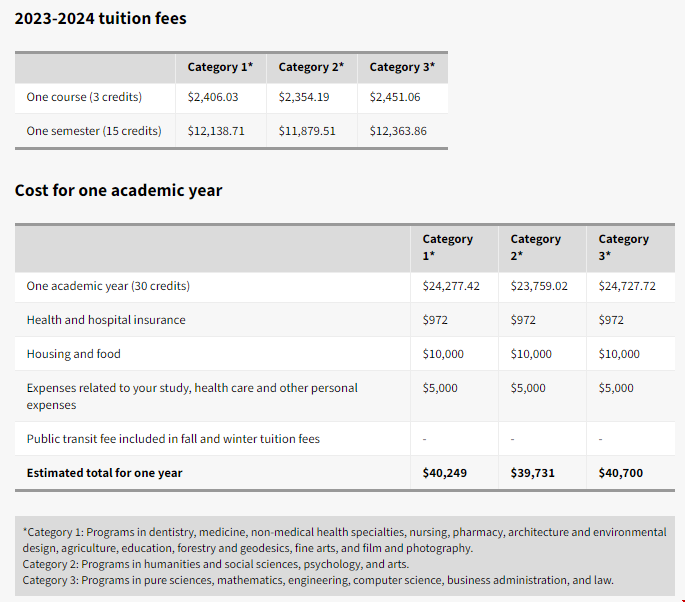Click 'Housing and food' row label
Viewport: 685px width, 602px height.
coord(74,354)
